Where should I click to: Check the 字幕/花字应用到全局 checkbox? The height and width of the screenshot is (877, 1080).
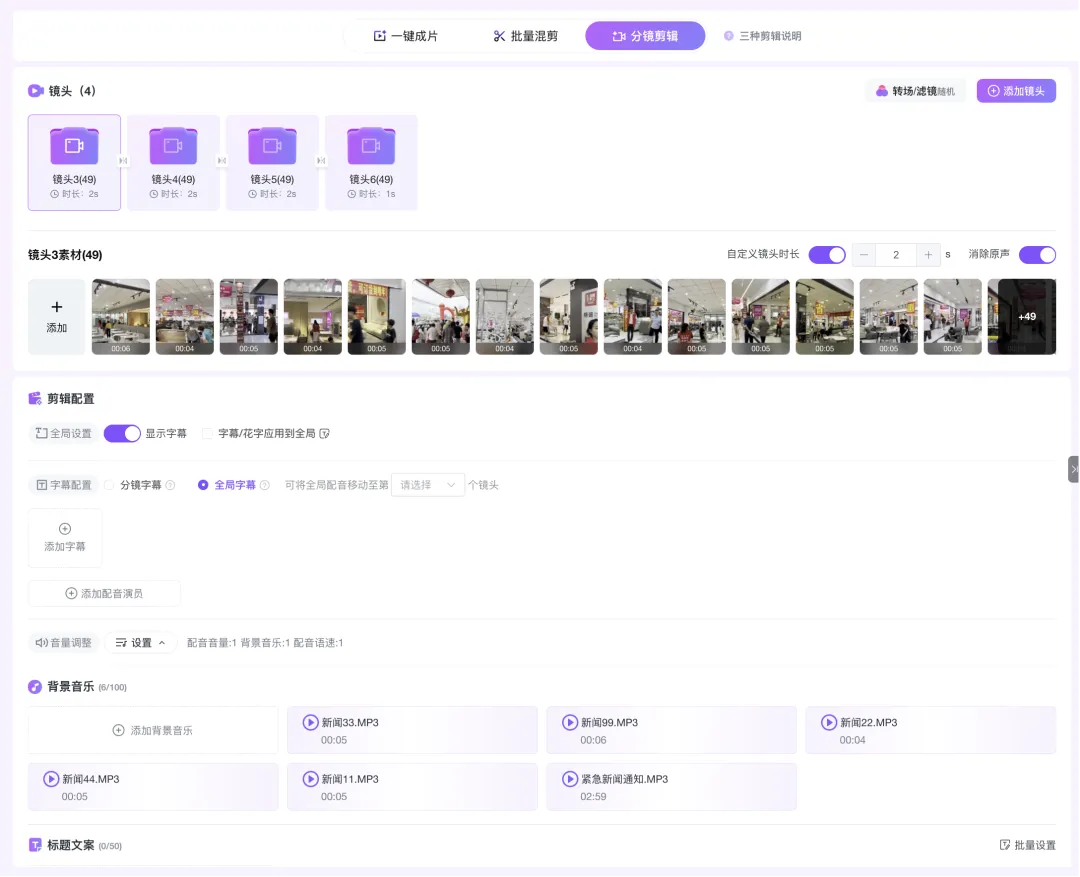click(x=207, y=433)
